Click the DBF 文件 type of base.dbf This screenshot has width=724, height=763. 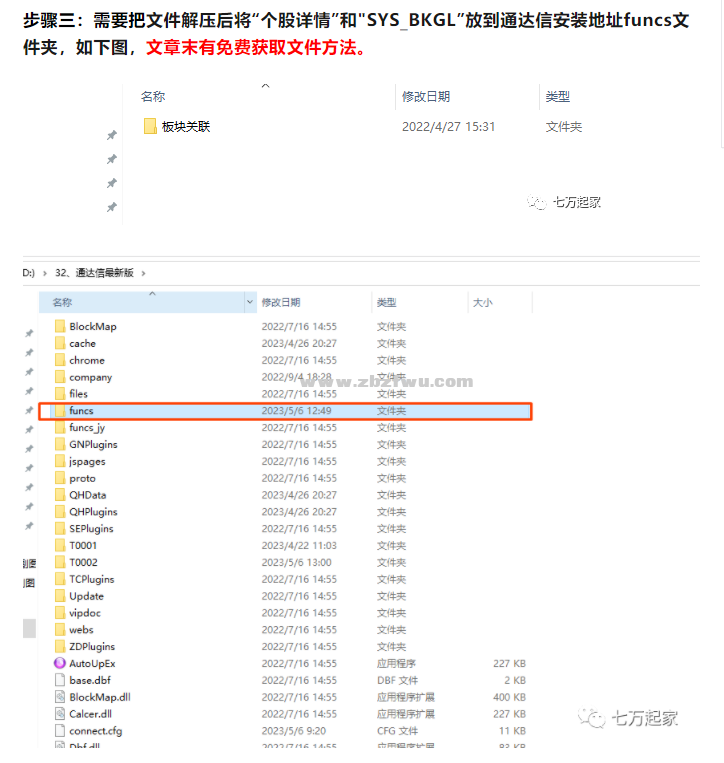[x=398, y=680]
